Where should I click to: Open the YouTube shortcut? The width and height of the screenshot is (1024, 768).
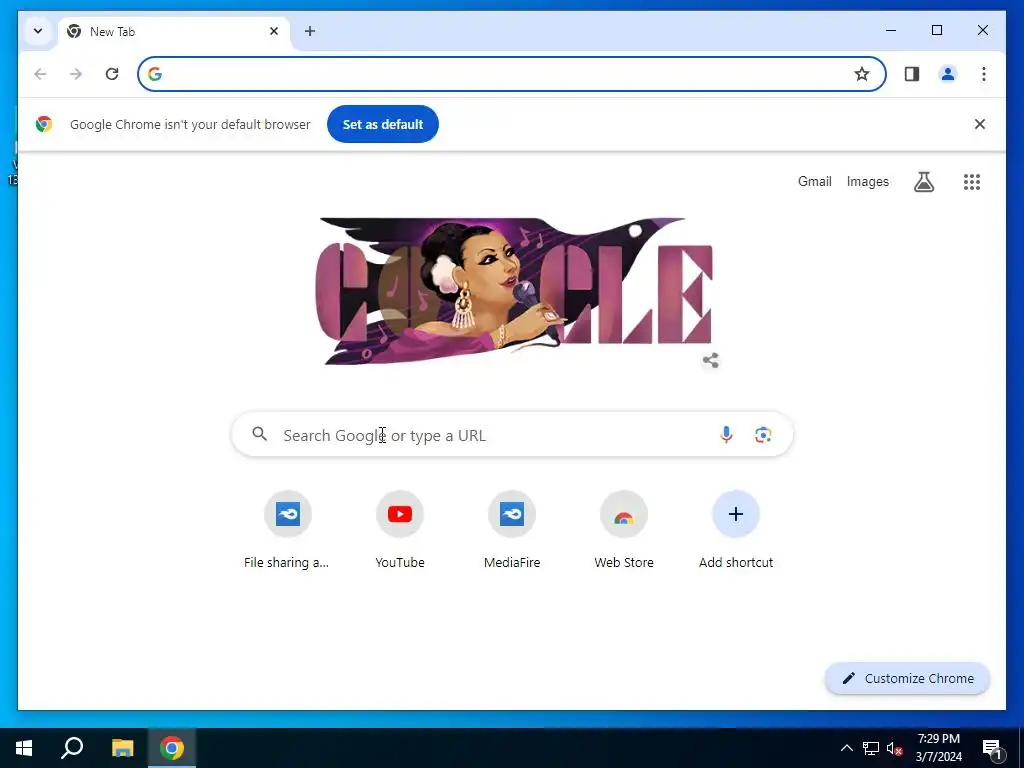pos(400,532)
